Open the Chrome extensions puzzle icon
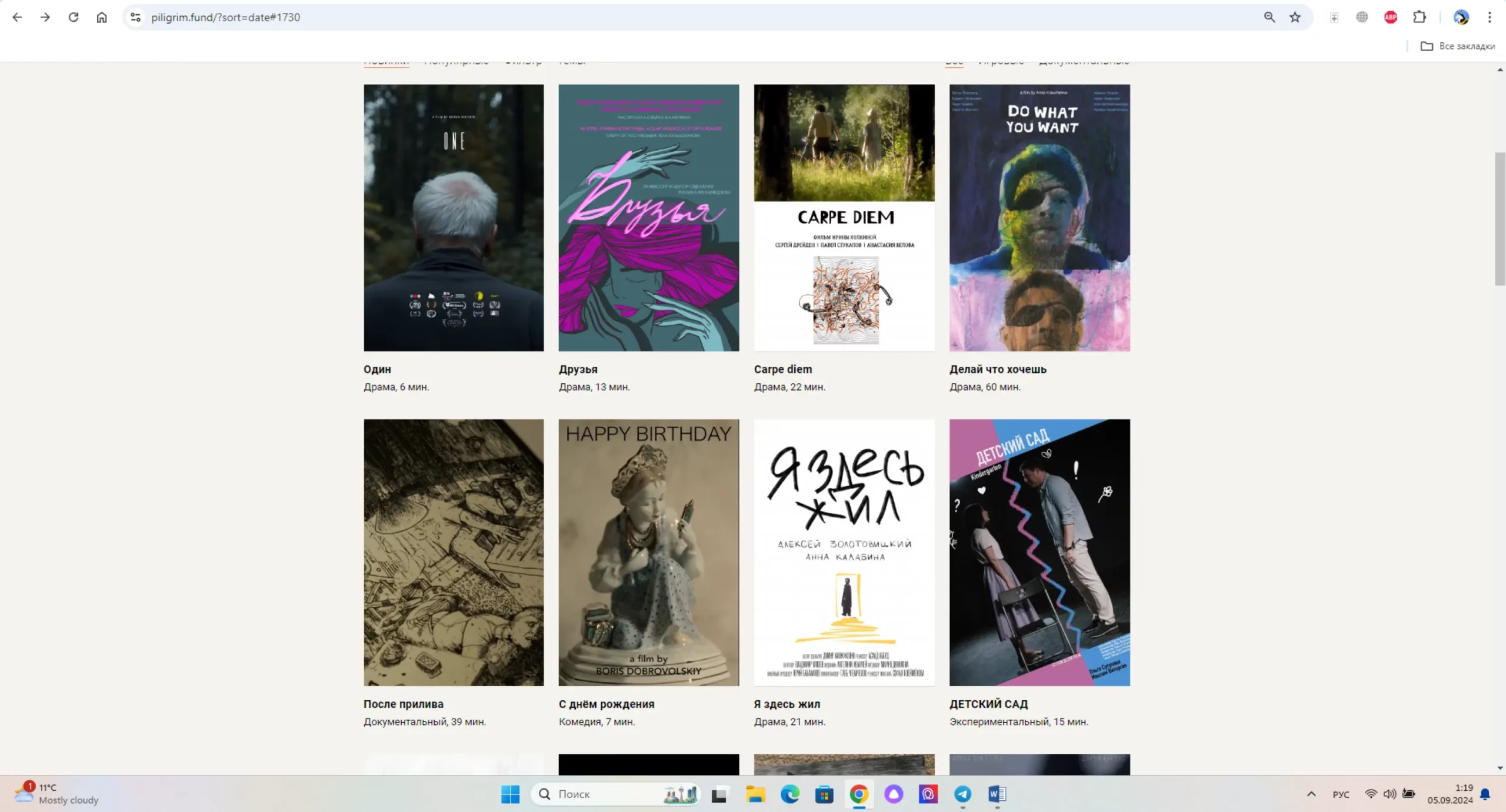 [1420, 17]
